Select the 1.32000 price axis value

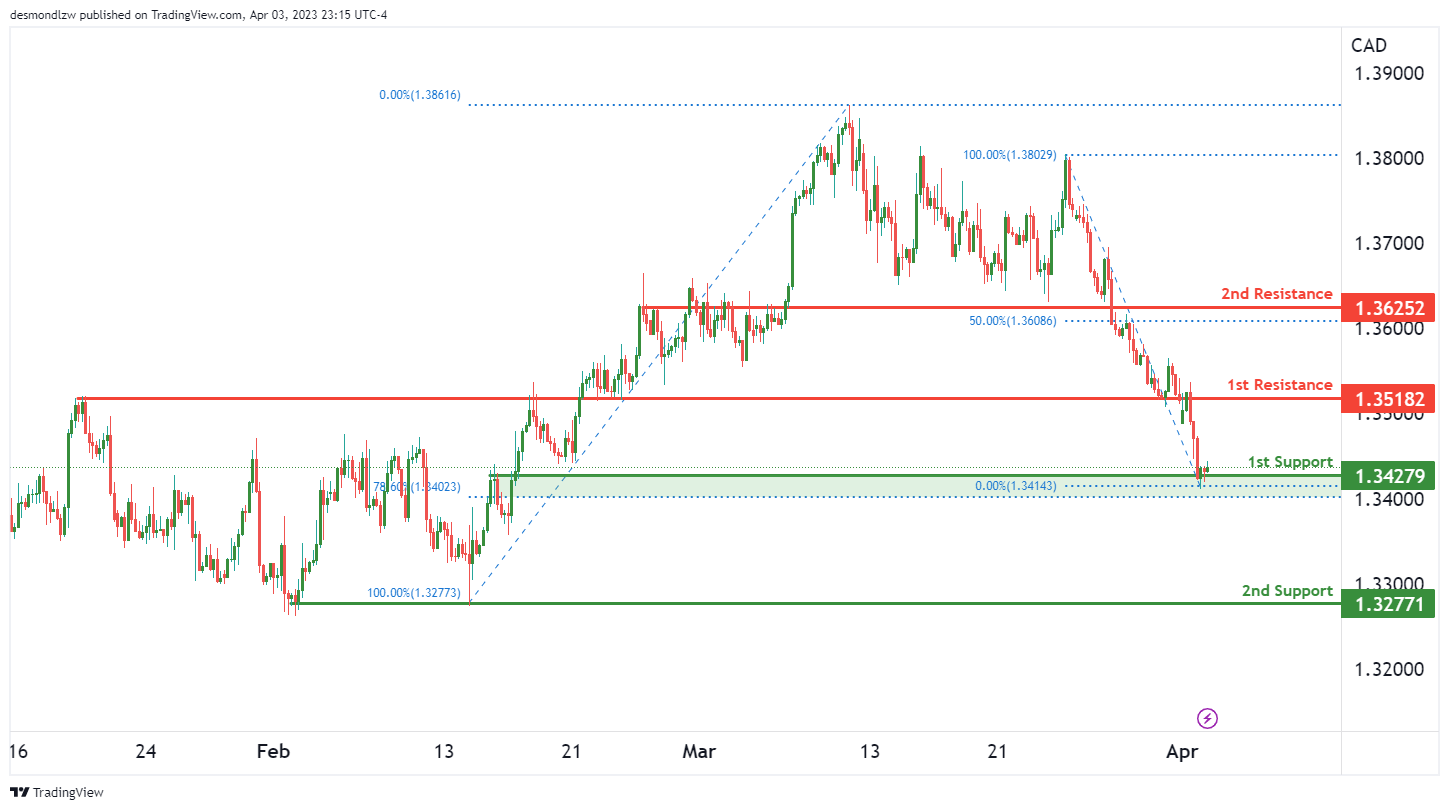tap(1390, 669)
